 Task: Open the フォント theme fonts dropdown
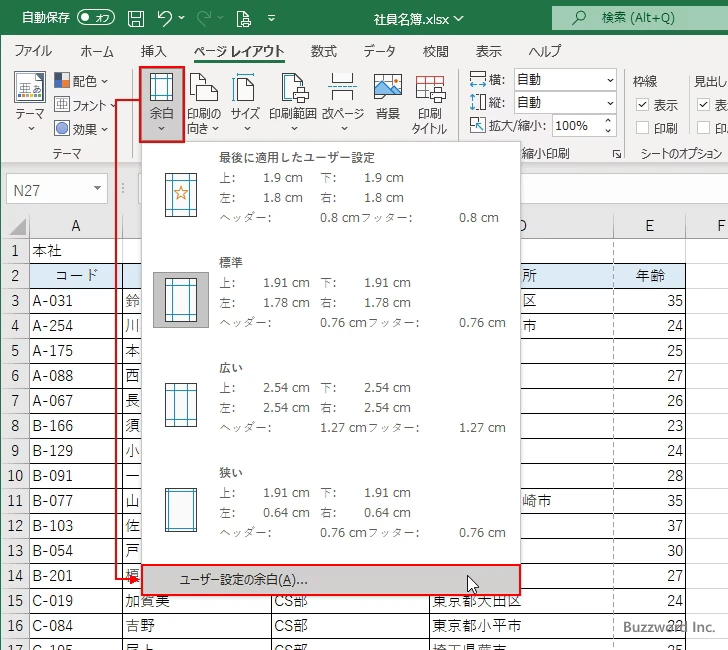click(84, 105)
